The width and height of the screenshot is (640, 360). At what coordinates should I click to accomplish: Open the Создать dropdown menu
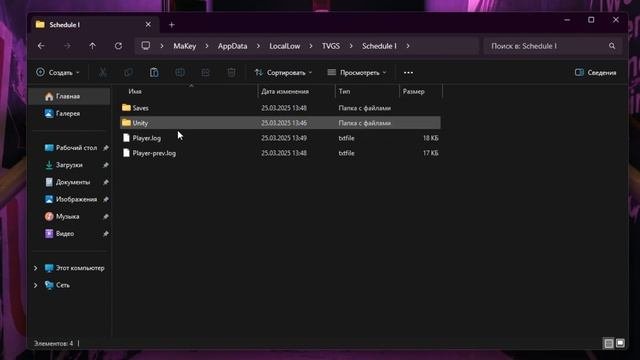[58, 73]
